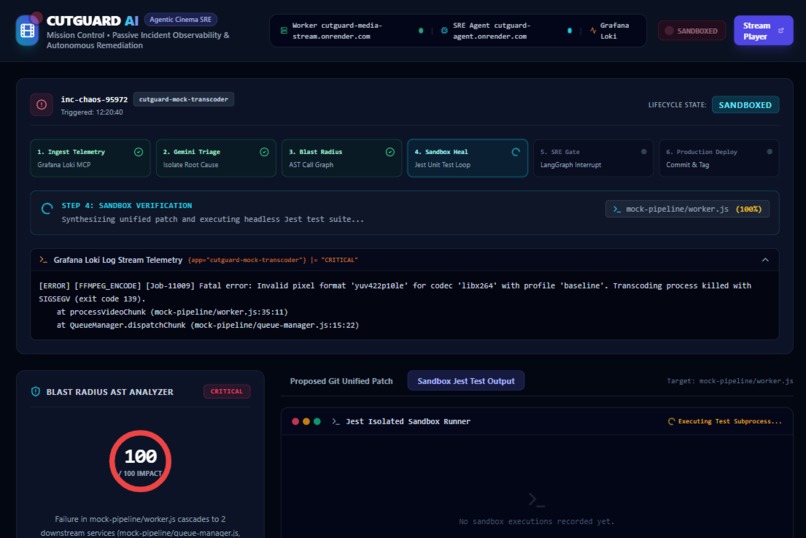
Task: Open the Proposed Git Unified Patch tab
Action: coord(341,381)
